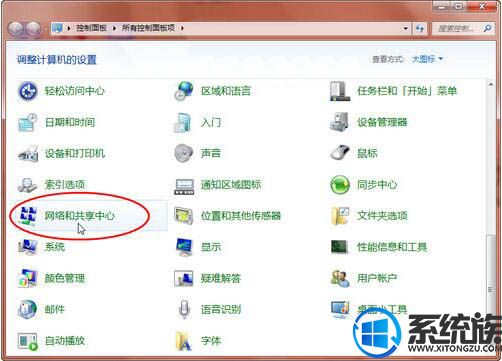Open the 大图标 view mode dropdown
Screen dimensions: 502x361
[x=427, y=59]
